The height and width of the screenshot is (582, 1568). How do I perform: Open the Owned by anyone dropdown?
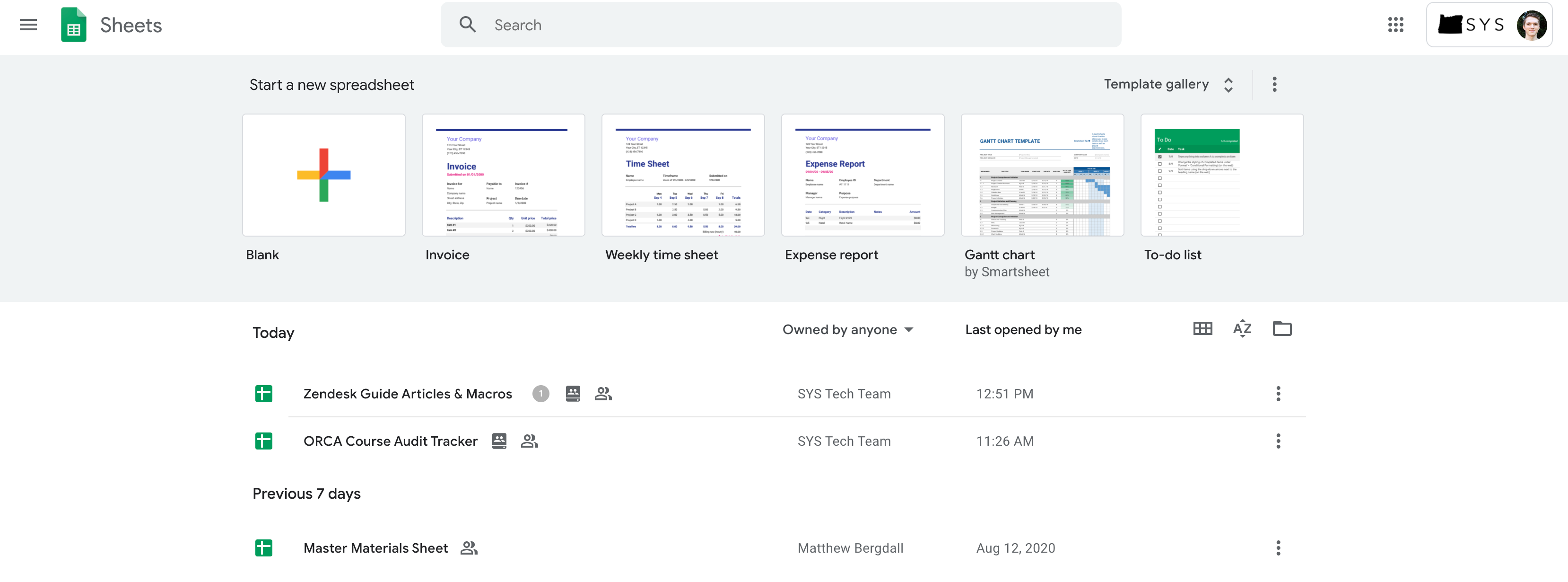pyautogui.click(x=847, y=329)
